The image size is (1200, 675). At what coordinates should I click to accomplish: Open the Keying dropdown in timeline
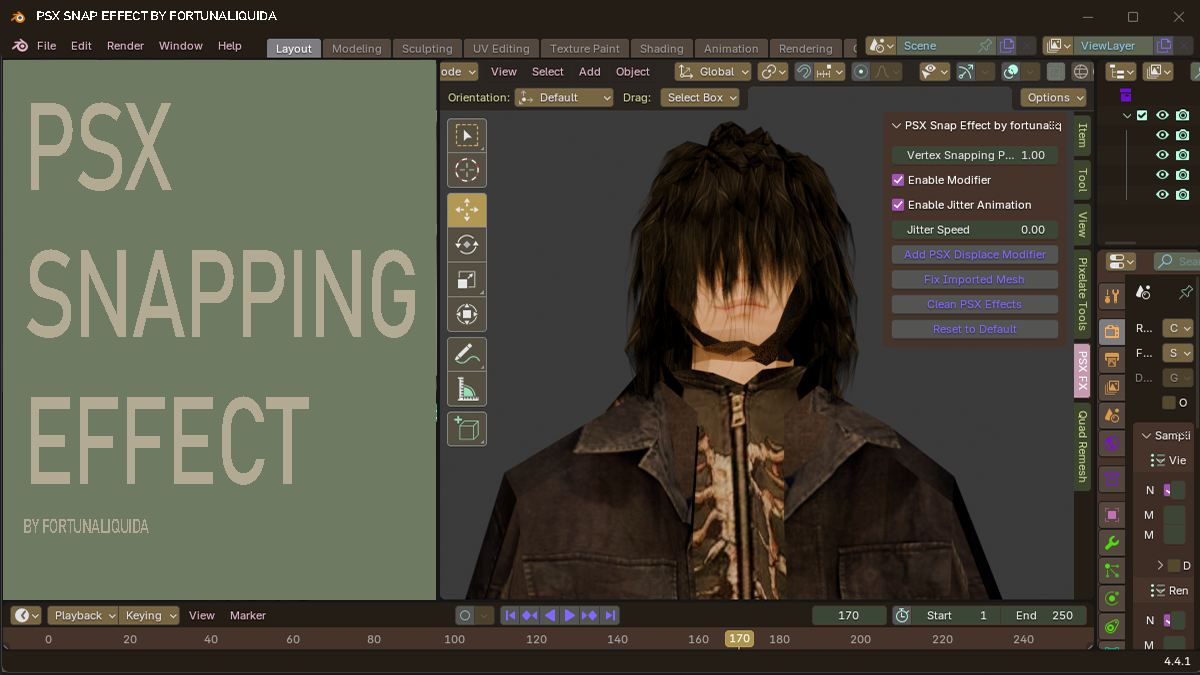point(150,616)
